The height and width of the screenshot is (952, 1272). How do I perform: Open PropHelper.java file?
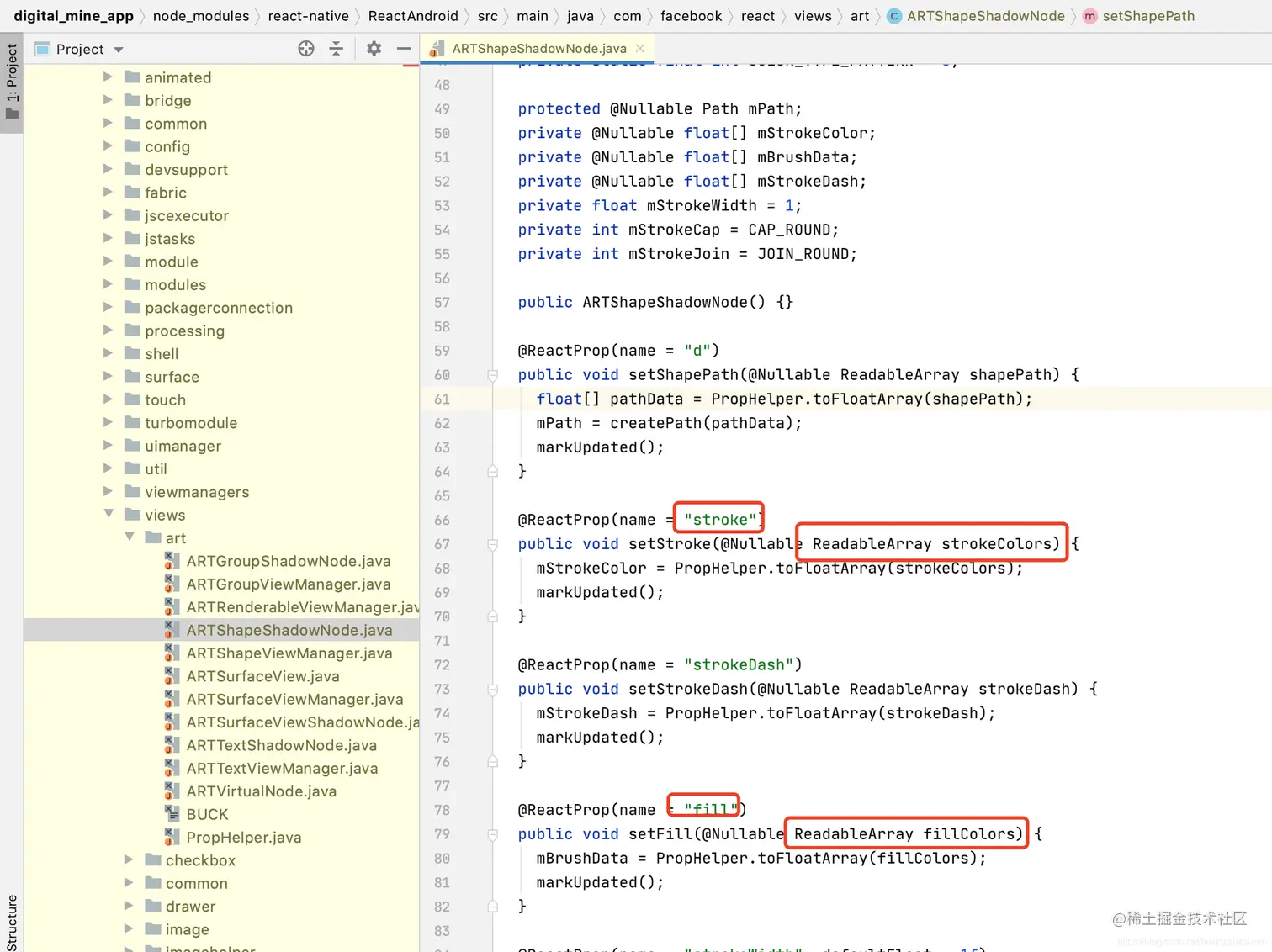pos(243,838)
